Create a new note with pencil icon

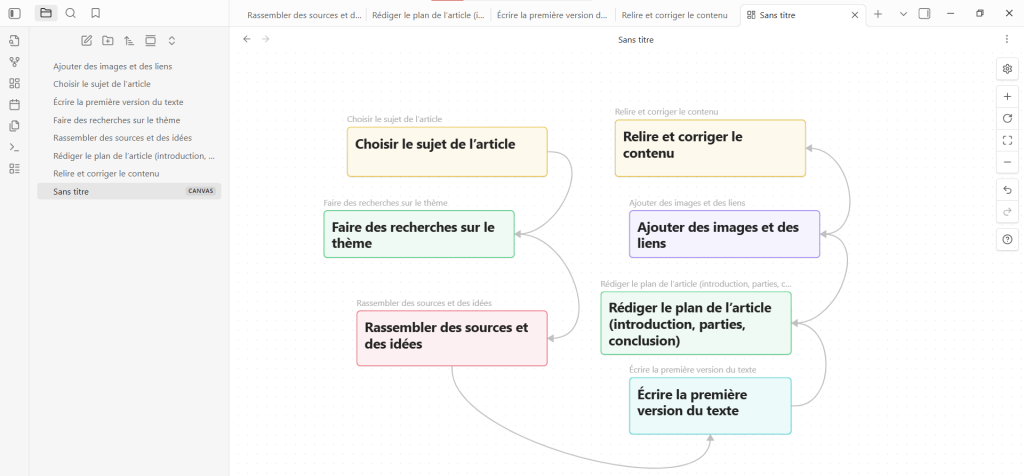click(86, 41)
